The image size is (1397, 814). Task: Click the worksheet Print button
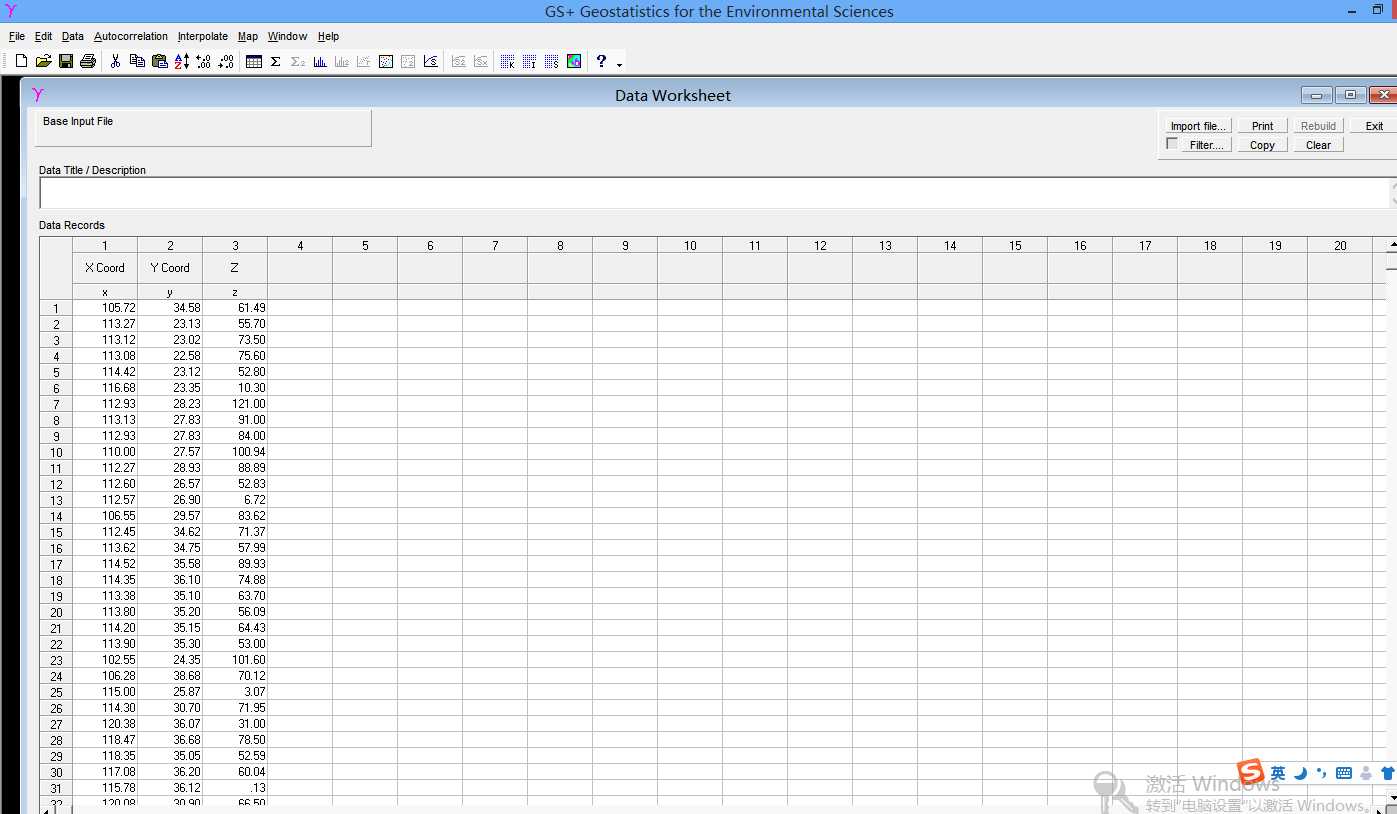tap(1262, 126)
